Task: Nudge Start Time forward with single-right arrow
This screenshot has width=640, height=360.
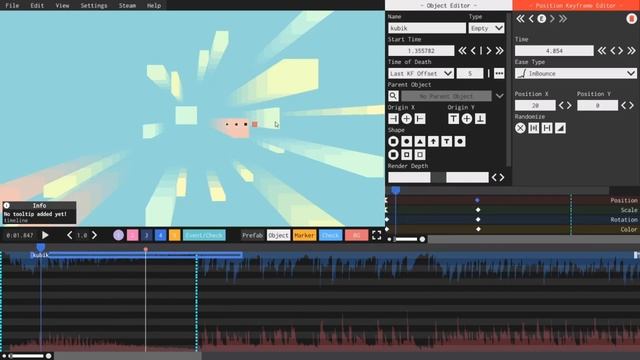Action: tap(489, 51)
